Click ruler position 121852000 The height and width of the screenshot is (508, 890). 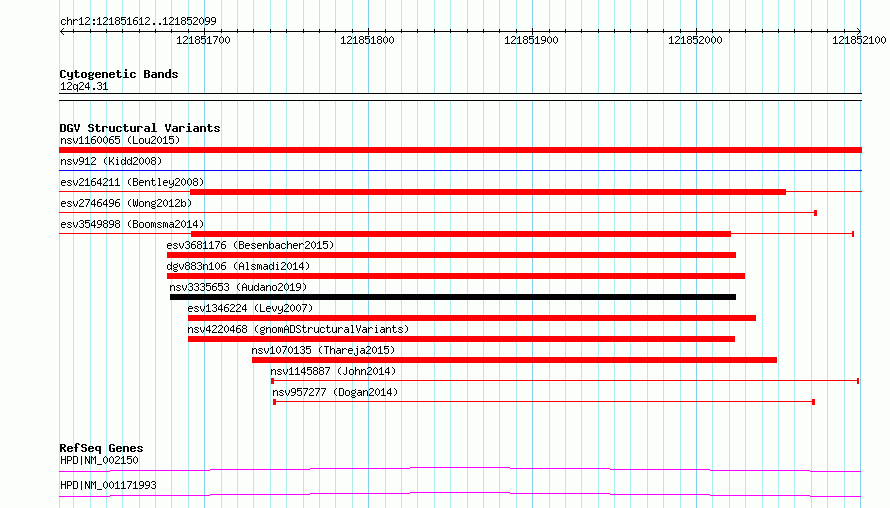tap(695, 40)
